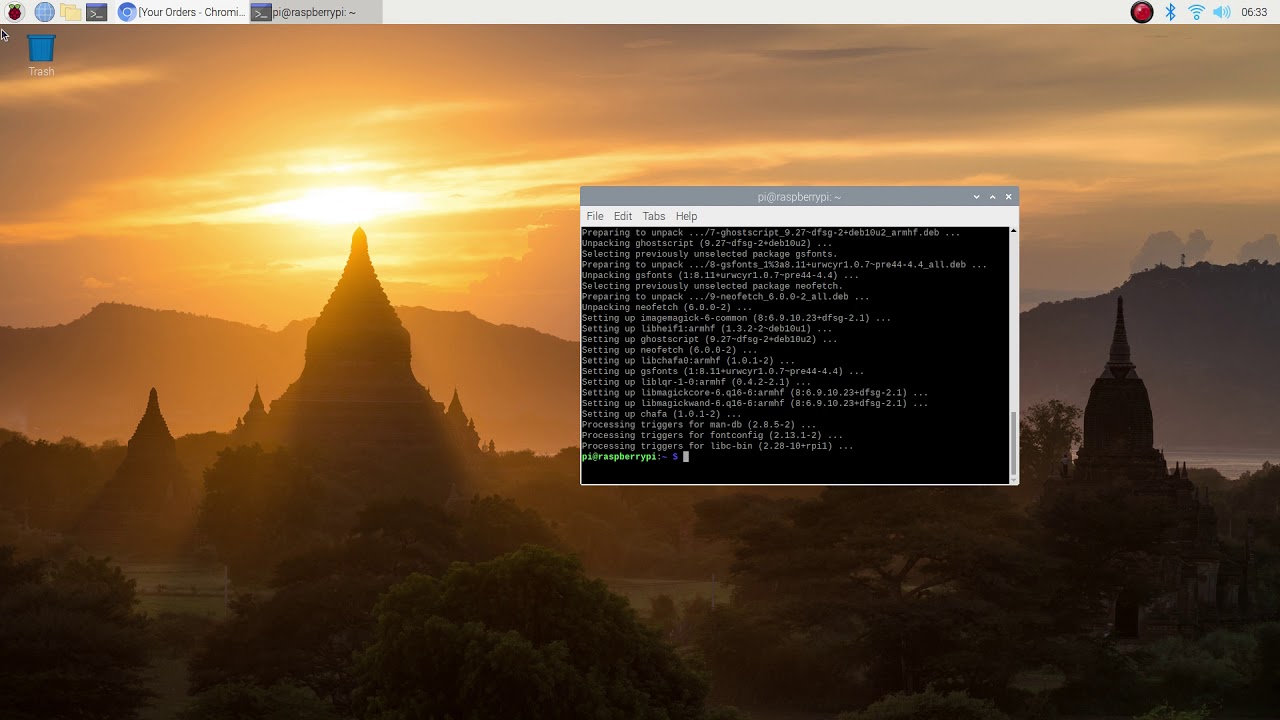
Task: Launch the web browser globe icon
Action: (44, 12)
